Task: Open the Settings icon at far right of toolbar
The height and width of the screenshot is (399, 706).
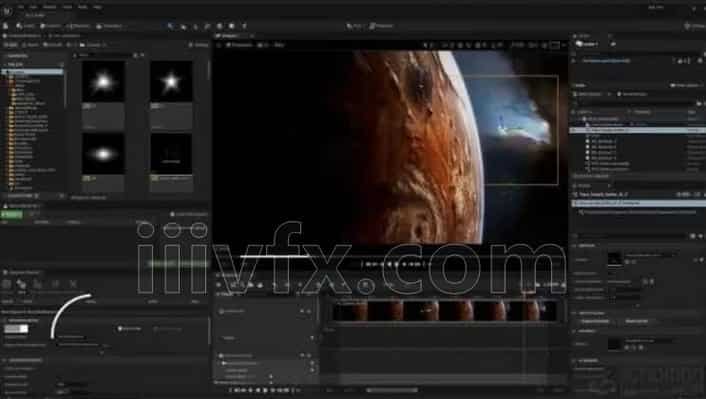Action: [x=693, y=26]
